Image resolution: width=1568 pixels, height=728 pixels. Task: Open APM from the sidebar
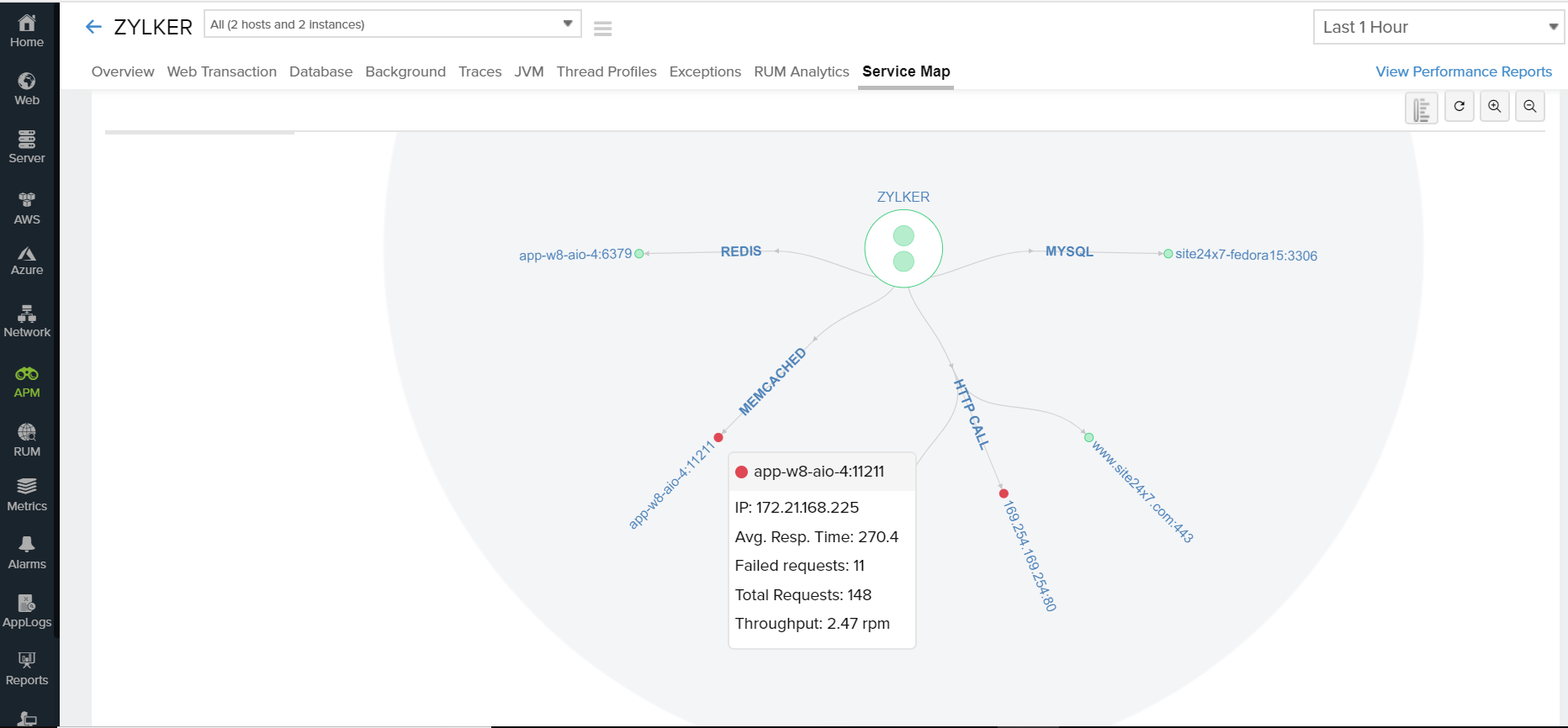pos(27,382)
